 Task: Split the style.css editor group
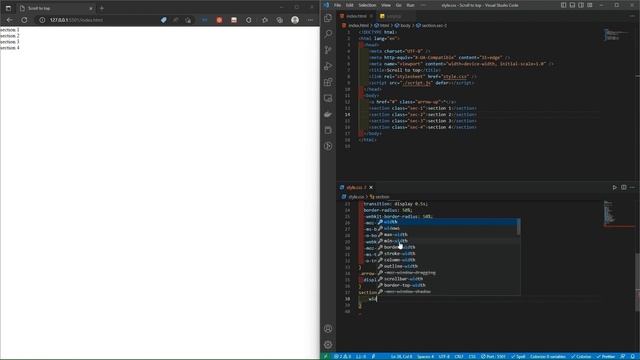click(624, 187)
